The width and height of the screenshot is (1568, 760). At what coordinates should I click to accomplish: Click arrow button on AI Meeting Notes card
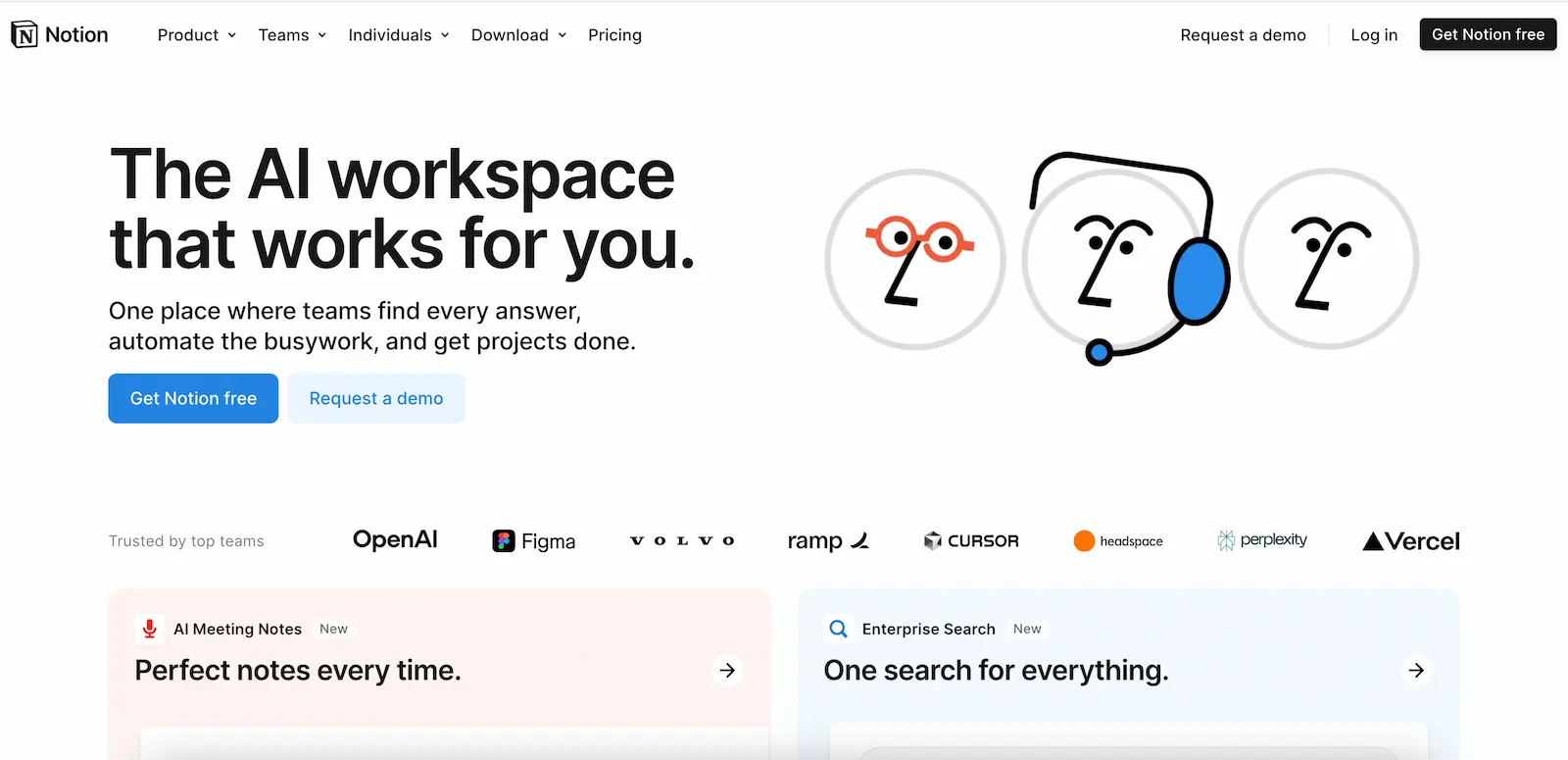click(x=727, y=671)
